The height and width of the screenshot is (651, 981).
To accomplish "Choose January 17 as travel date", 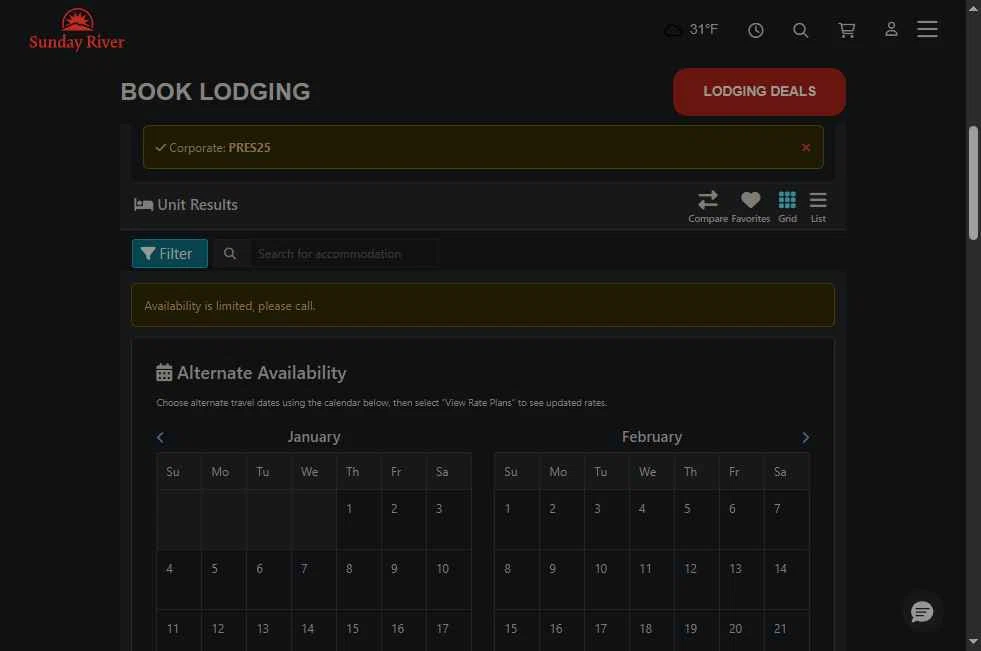I will [449, 630].
